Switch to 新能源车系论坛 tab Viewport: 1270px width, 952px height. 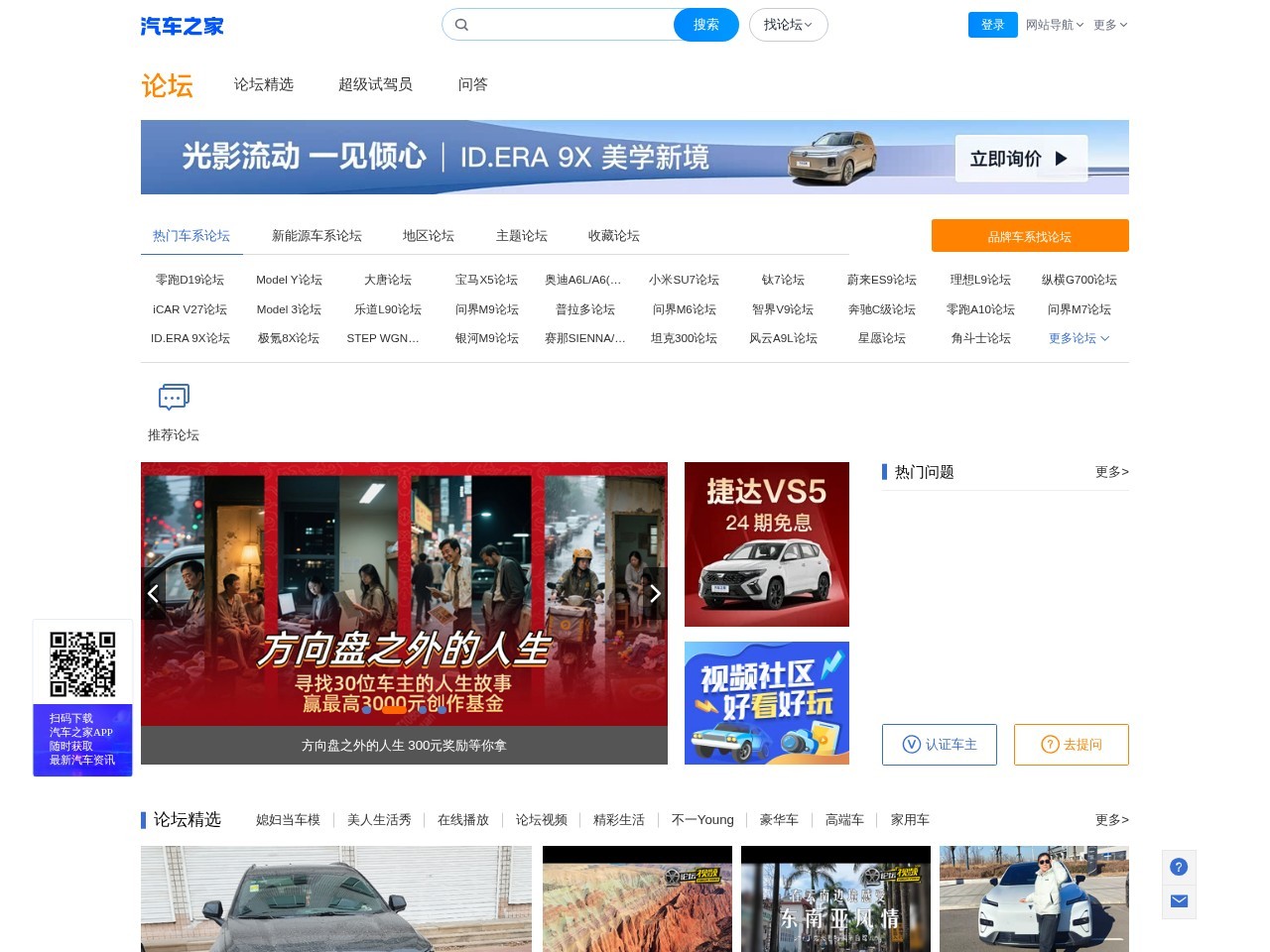tap(317, 236)
